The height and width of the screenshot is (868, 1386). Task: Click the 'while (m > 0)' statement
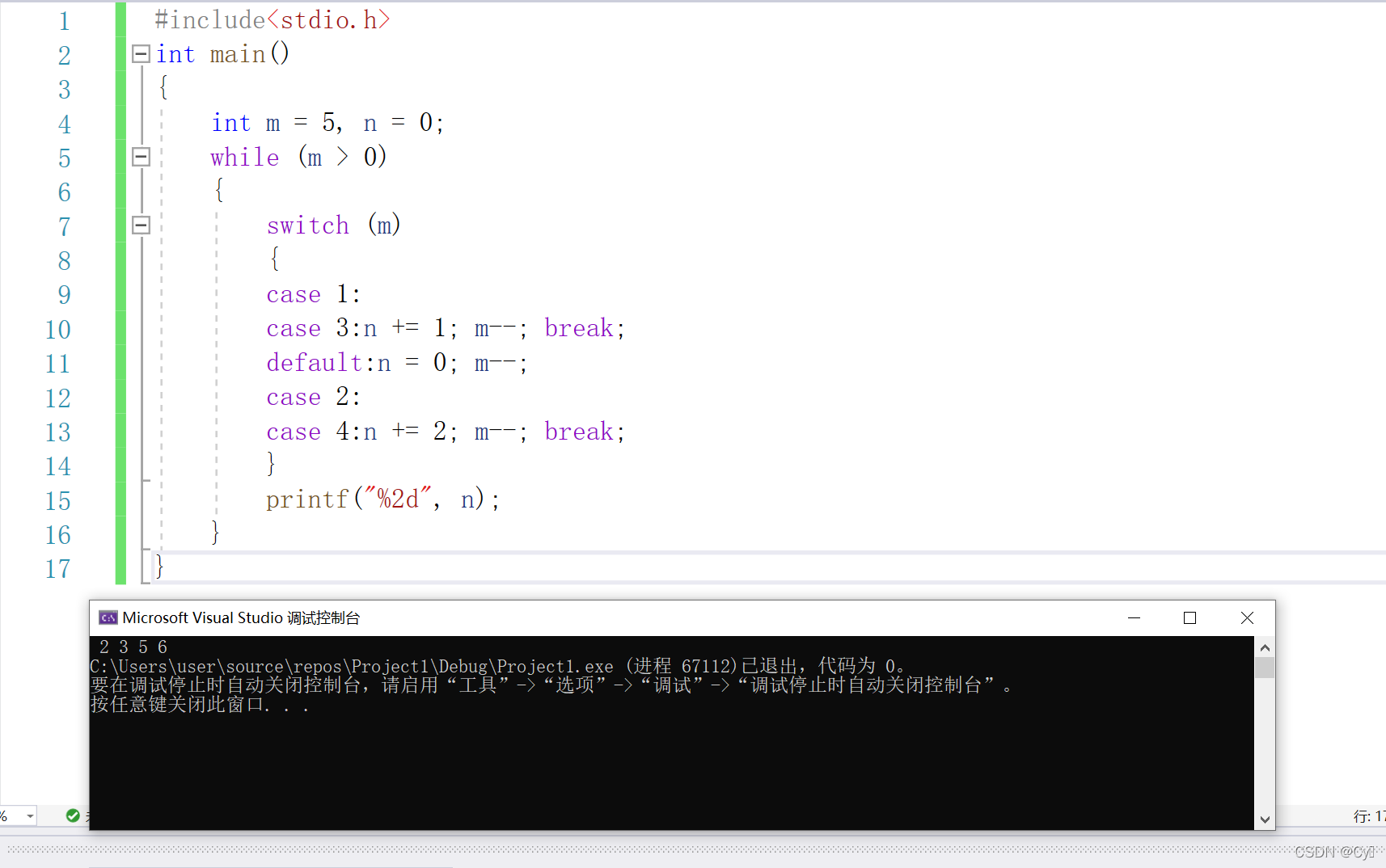click(298, 157)
